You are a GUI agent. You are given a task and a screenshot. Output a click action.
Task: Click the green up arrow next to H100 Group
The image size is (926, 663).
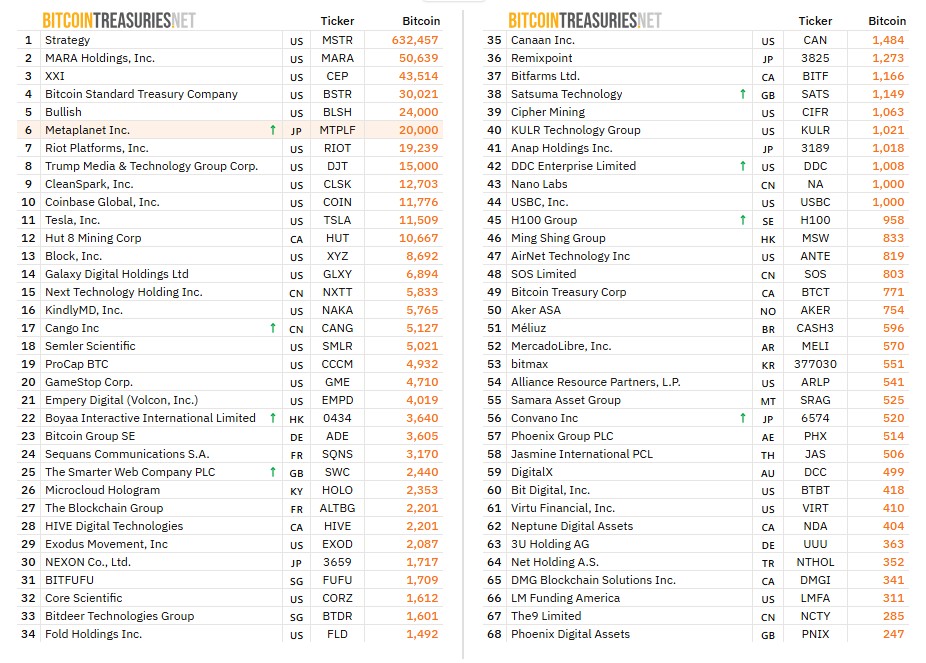point(743,220)
